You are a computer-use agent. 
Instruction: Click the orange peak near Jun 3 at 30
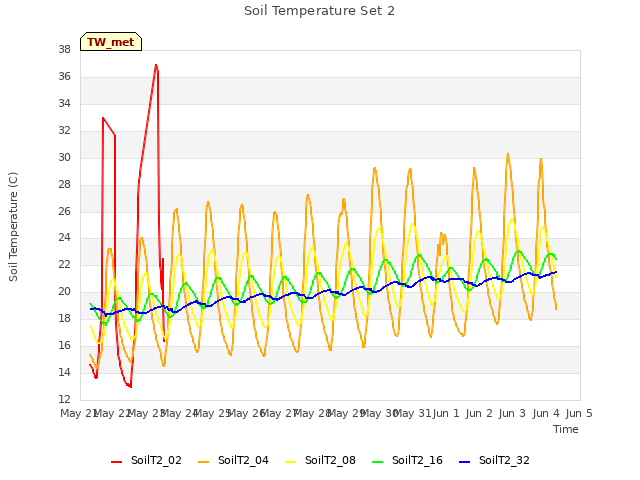click(x=508, y=154)
